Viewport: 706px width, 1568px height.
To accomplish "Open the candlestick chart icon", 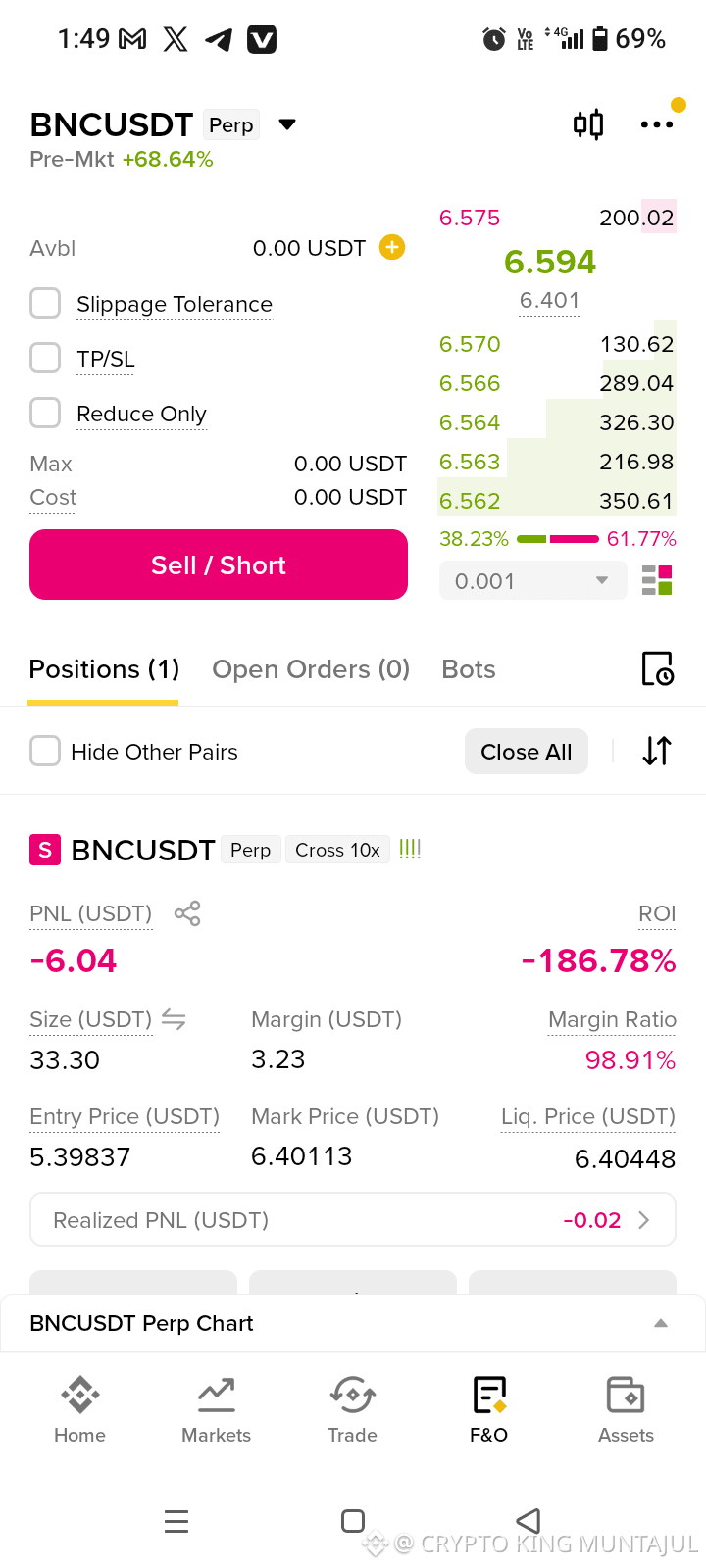I will click(x=588, y=124).
